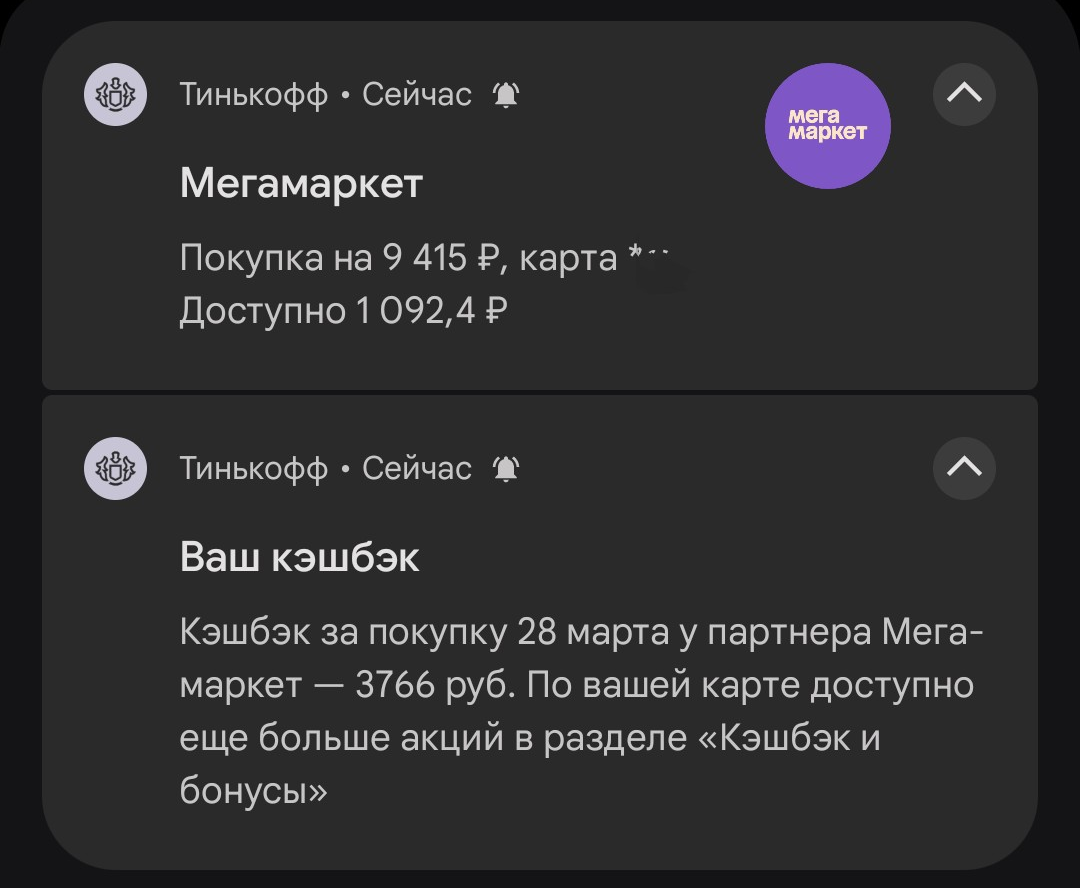Tap the Tinkoff bank logo on first notification
Viewport: 1080px width, 888px height.
[x=115, y=96]
